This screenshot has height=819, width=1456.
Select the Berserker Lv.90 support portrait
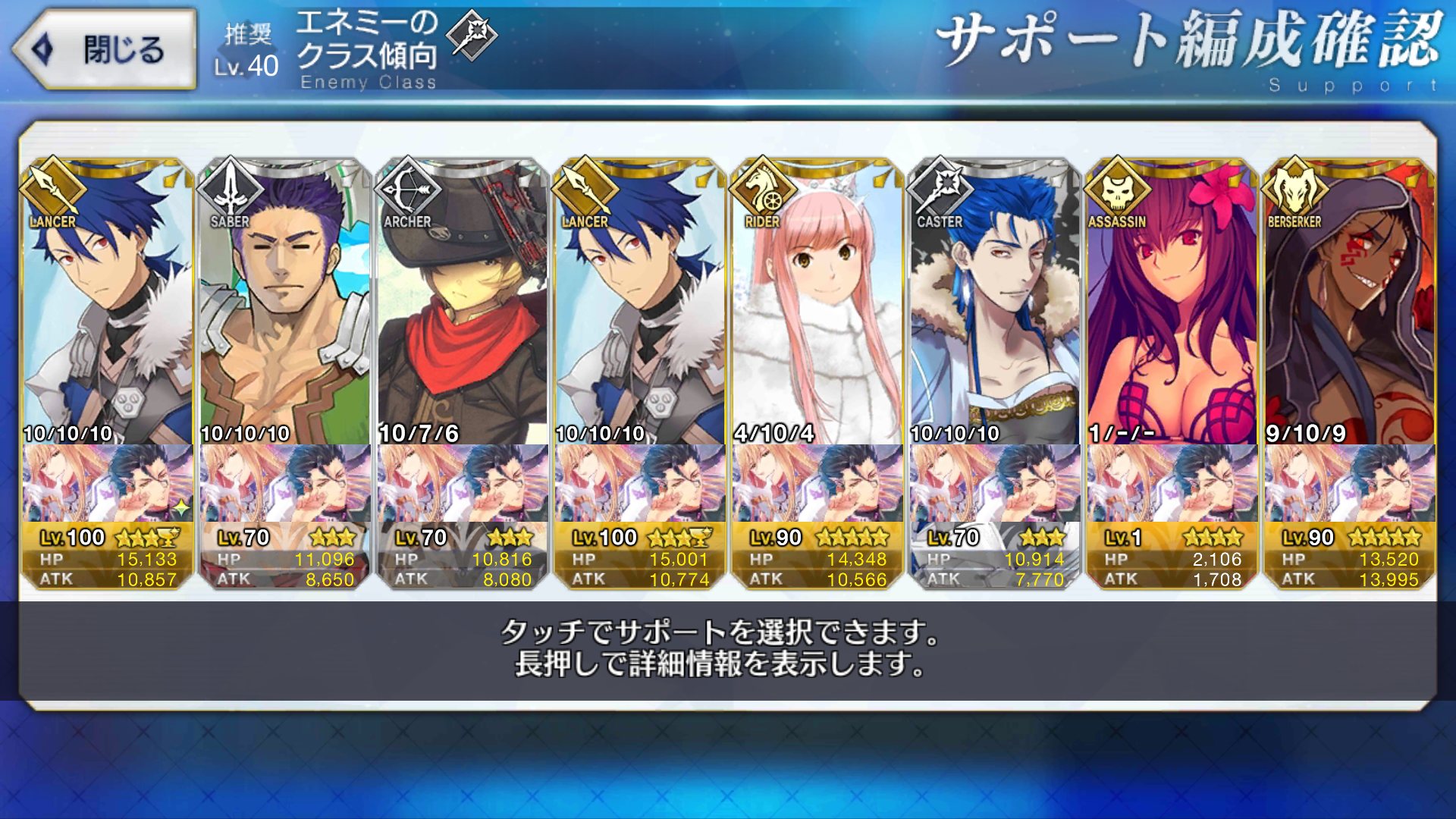pos(1349,303)
